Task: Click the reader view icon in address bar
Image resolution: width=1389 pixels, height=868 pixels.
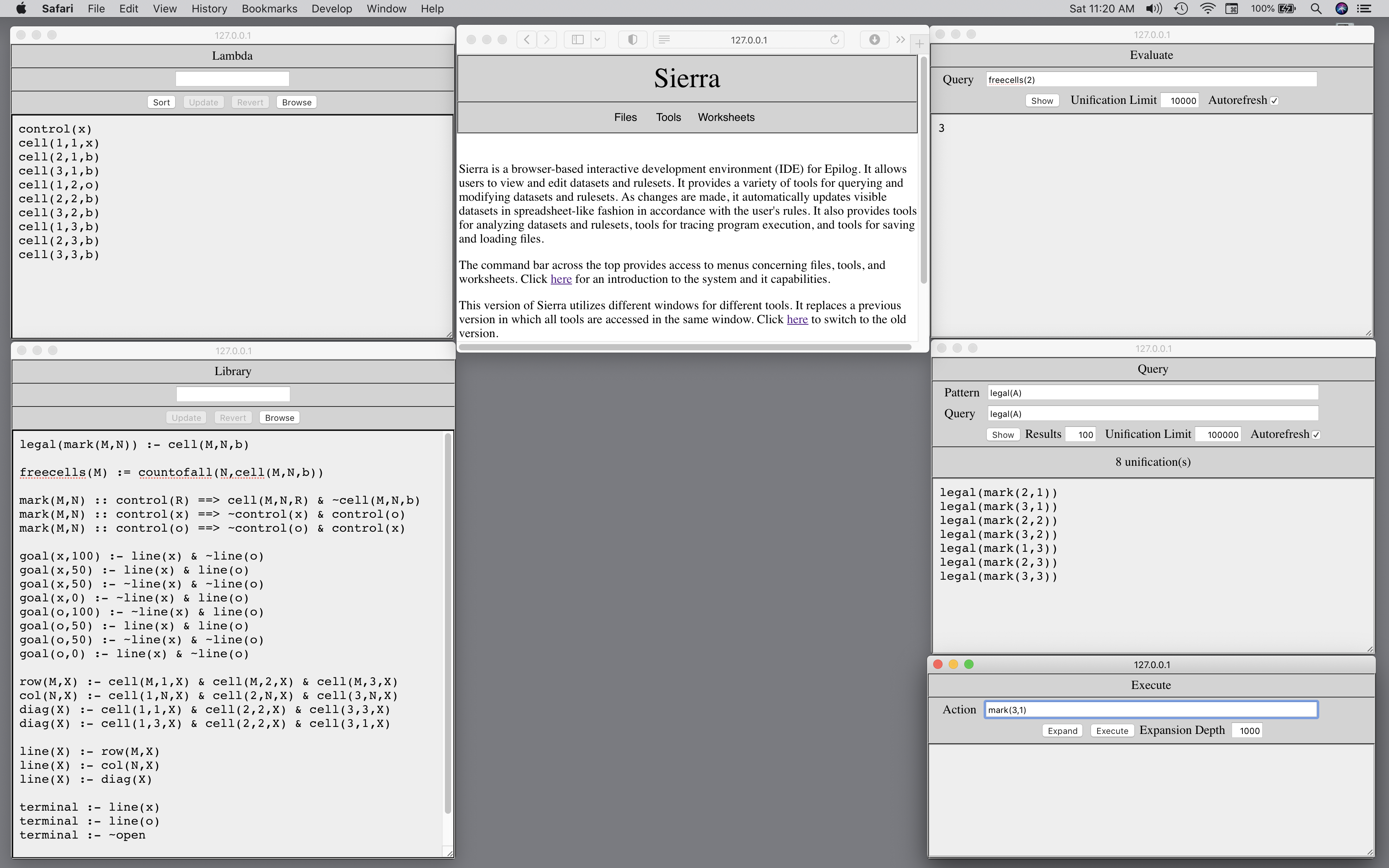Action: click(x=664, y=40)
